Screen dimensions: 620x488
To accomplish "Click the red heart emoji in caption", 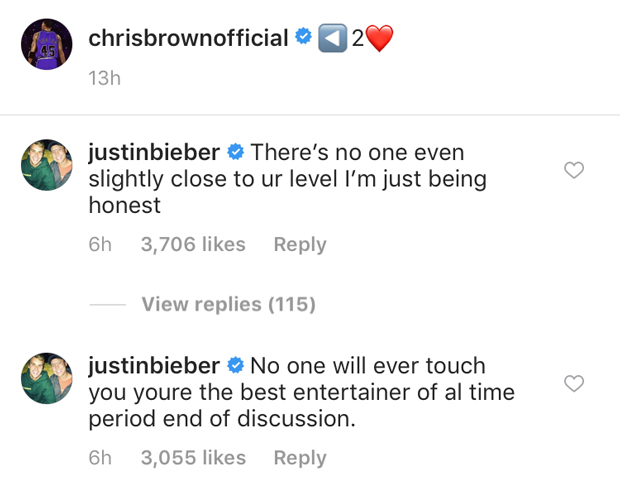I will coord(379,38).
